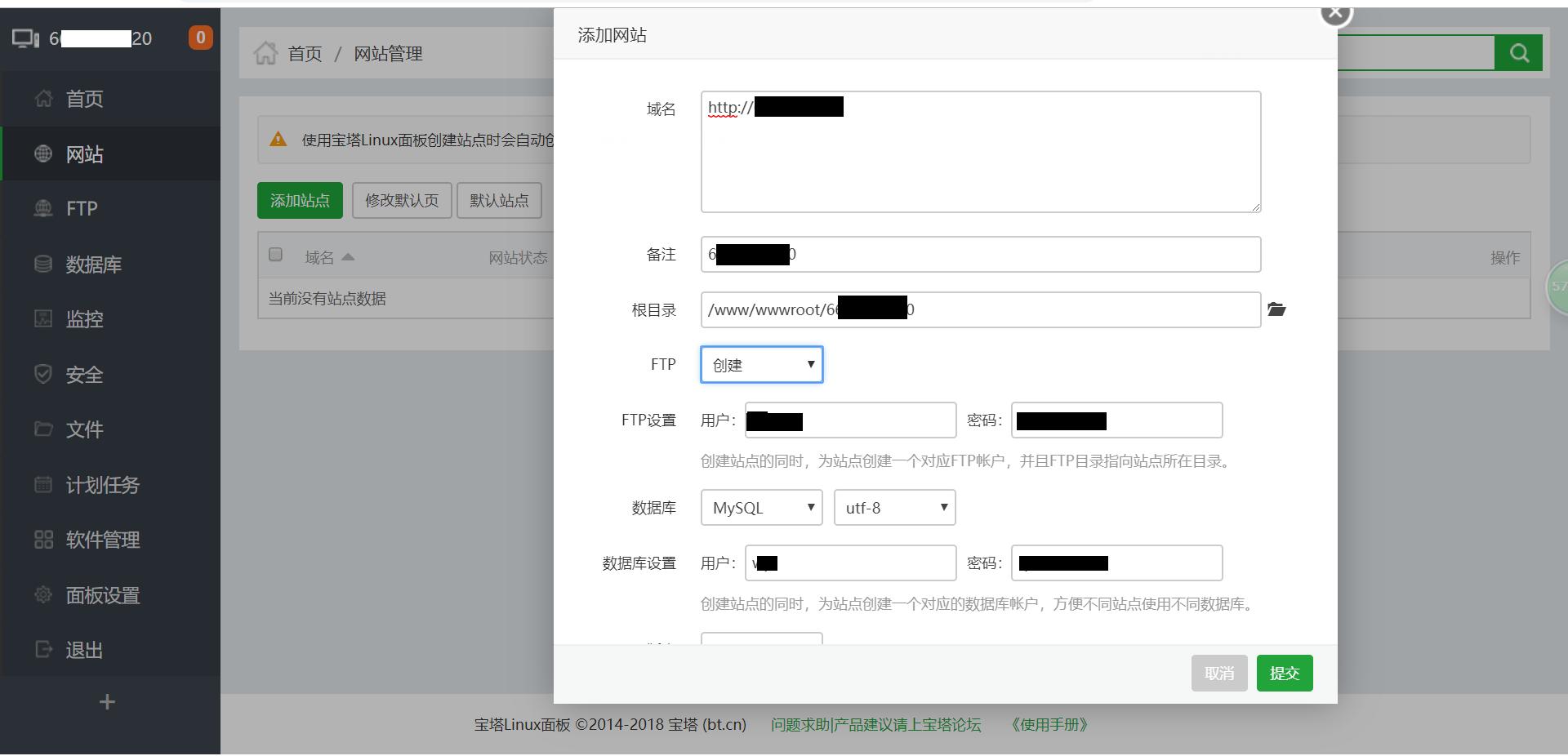Open the 宝塔论坛 help link

[875, 724]
